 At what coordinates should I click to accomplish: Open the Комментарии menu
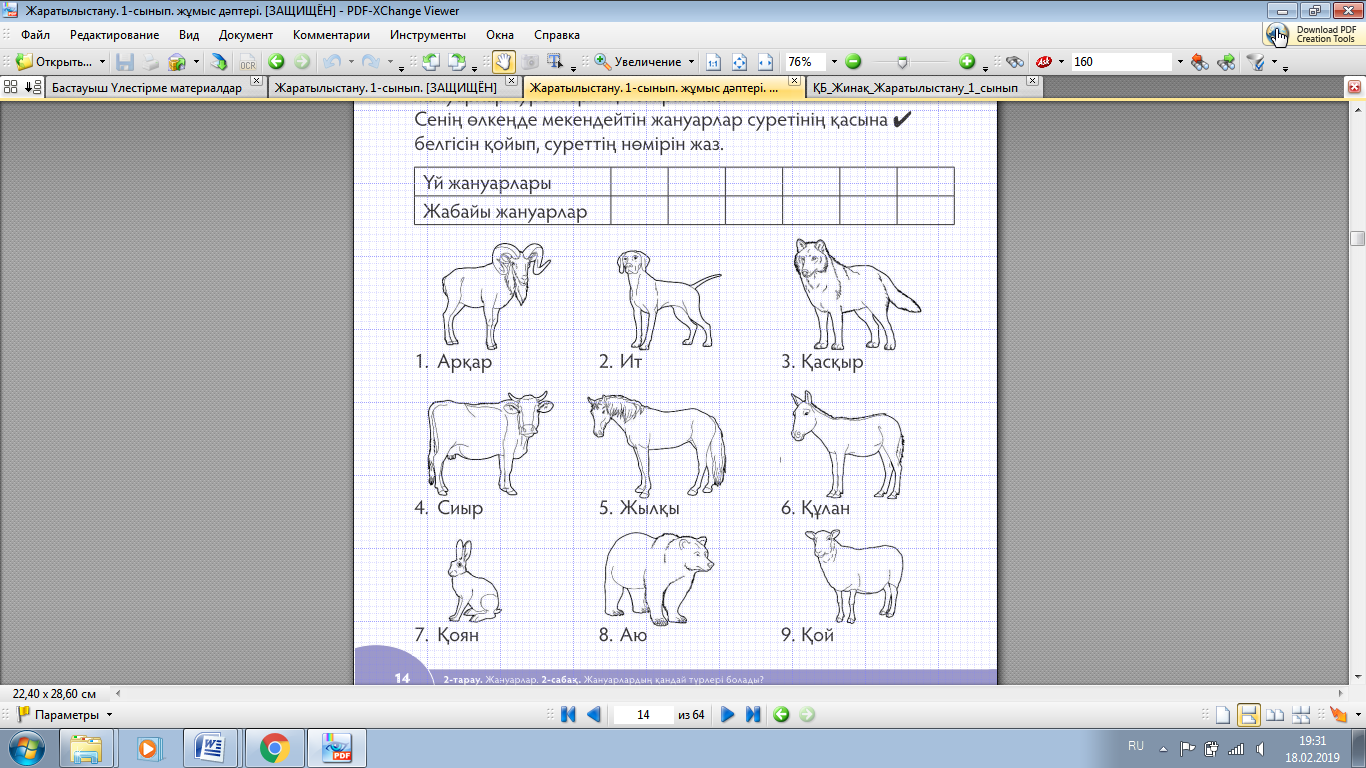point(331,35)
